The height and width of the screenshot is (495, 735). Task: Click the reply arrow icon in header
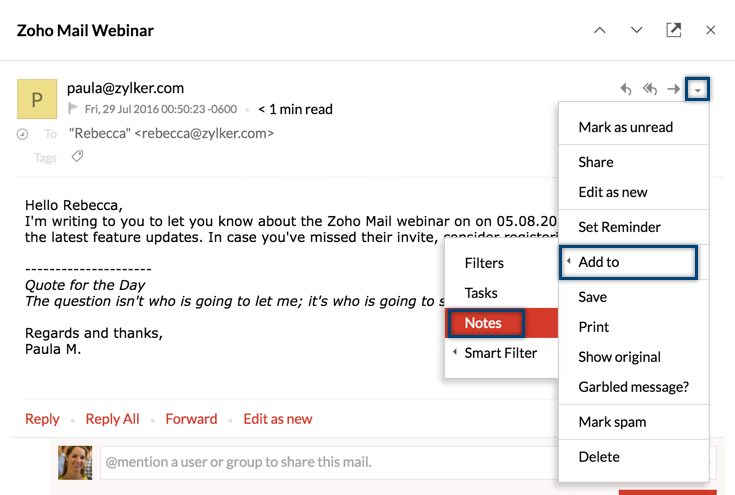[626, 89]
